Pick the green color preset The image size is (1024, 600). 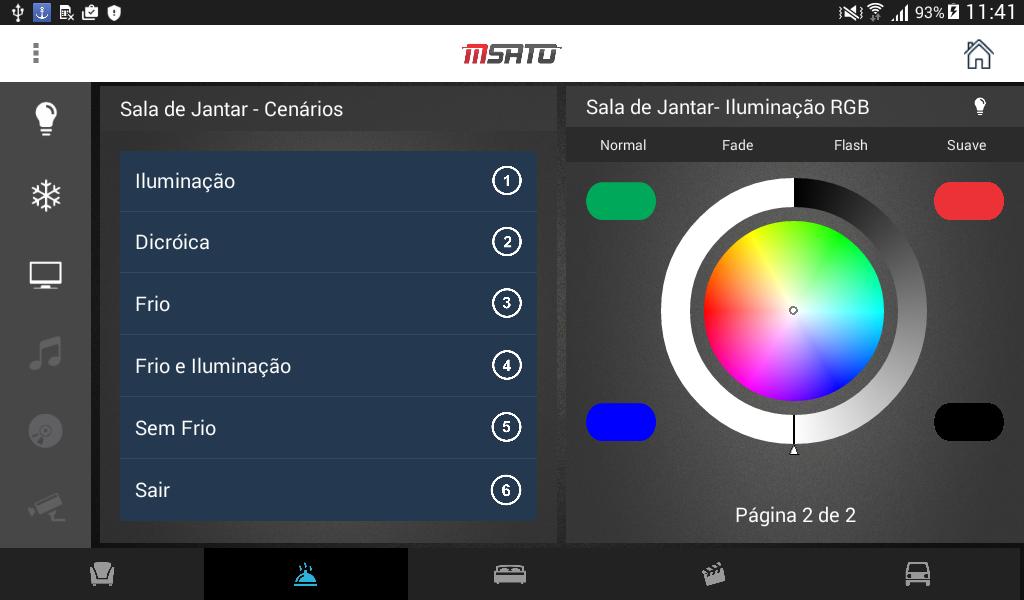pos(621,201)
